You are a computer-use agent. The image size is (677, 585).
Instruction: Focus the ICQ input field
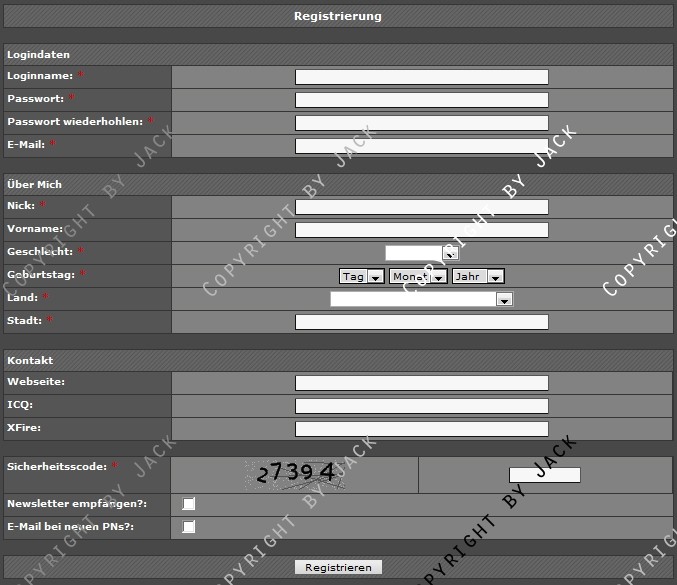coord(422,406)
